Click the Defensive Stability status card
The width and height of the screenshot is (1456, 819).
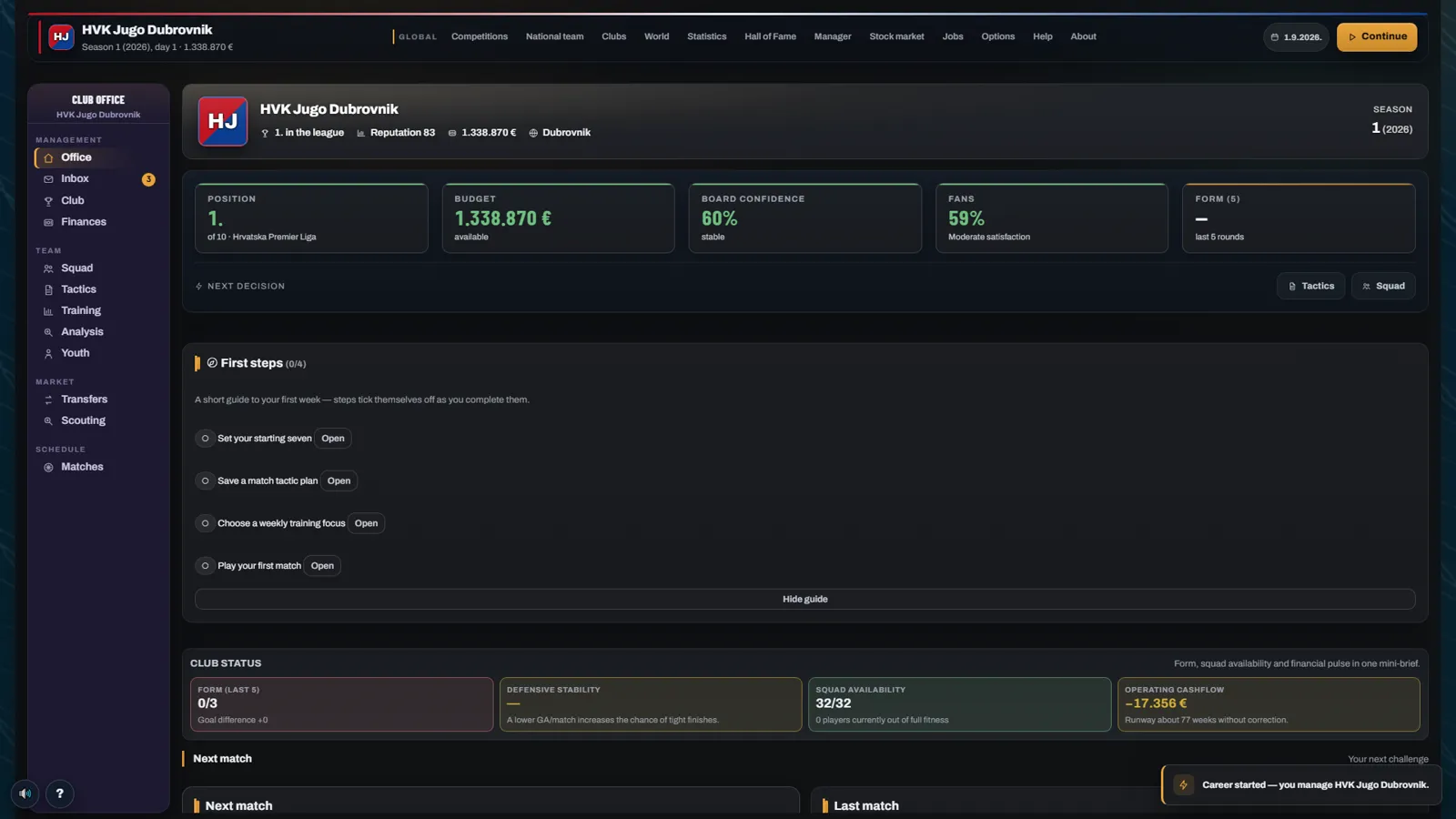point(651,704)
